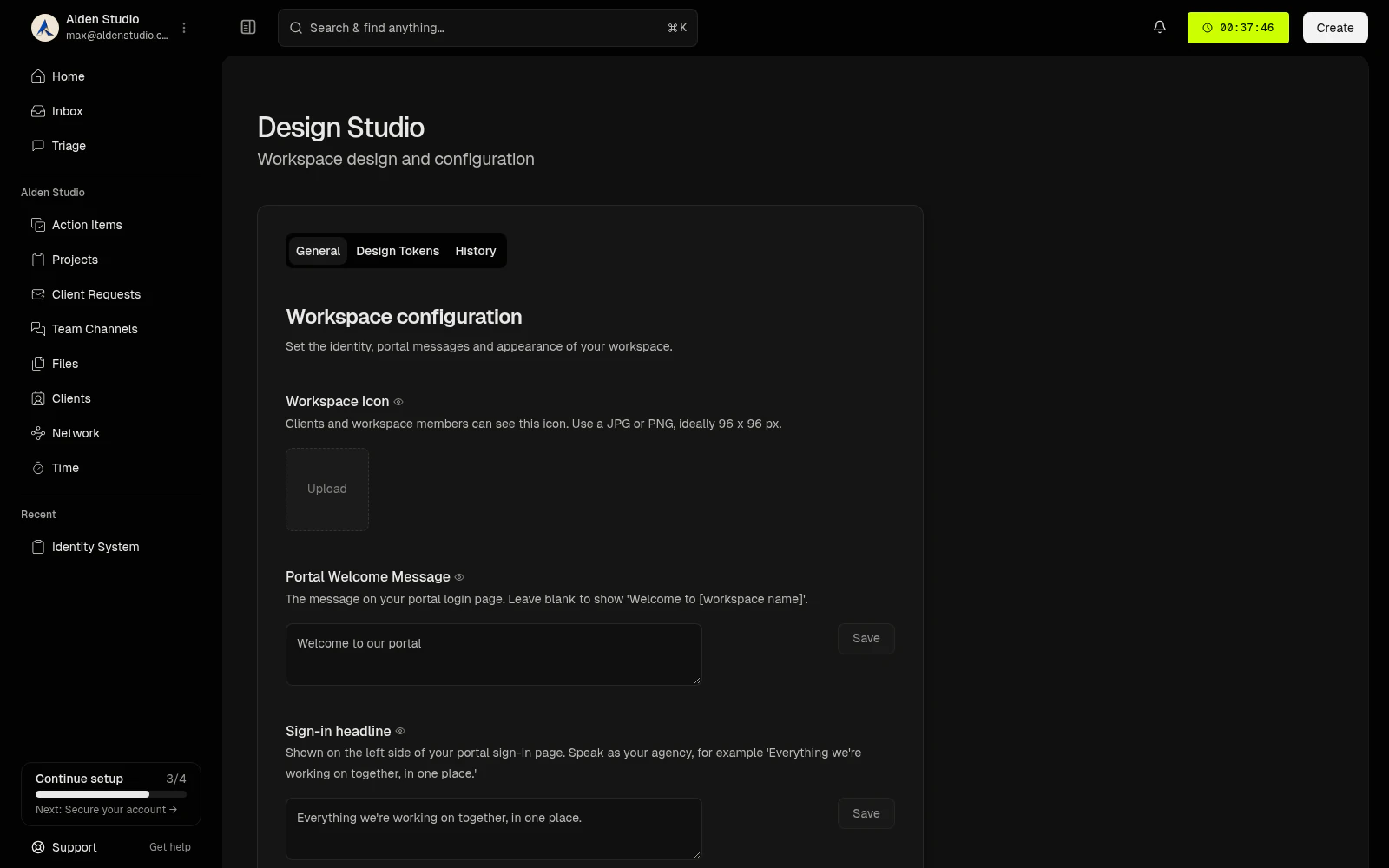1389x868 pixels.
Task: Open Home in the sidebar
Action: (x=111, y=76)
